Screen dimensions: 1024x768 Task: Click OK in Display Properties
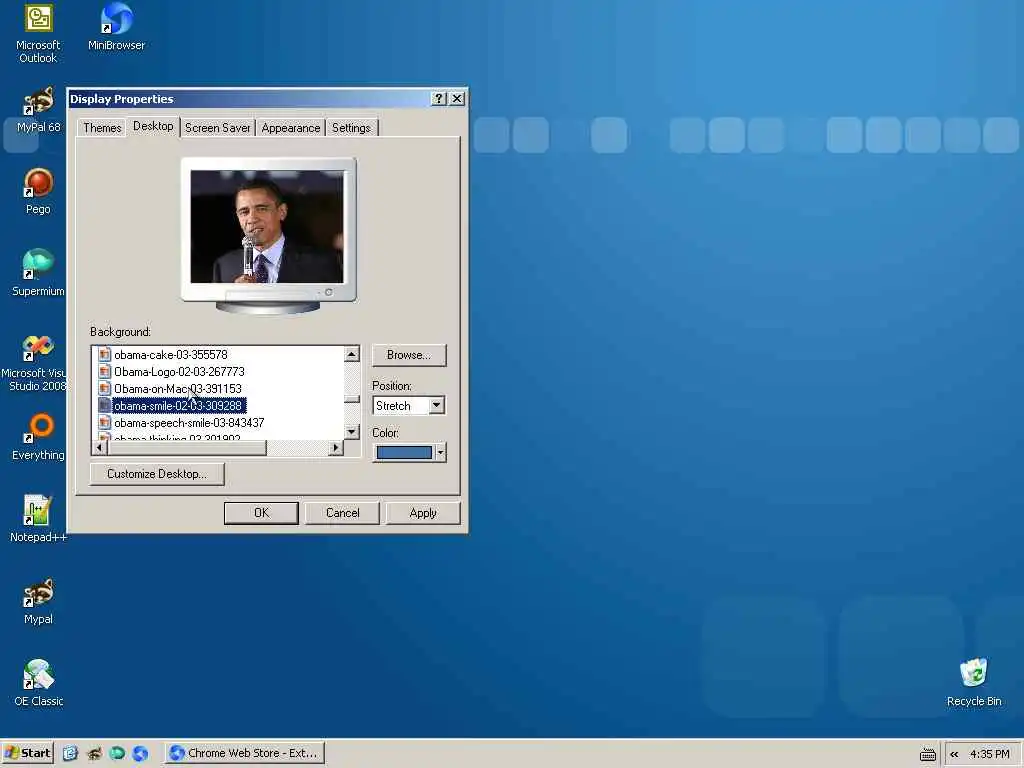click(x=261, y=513)
